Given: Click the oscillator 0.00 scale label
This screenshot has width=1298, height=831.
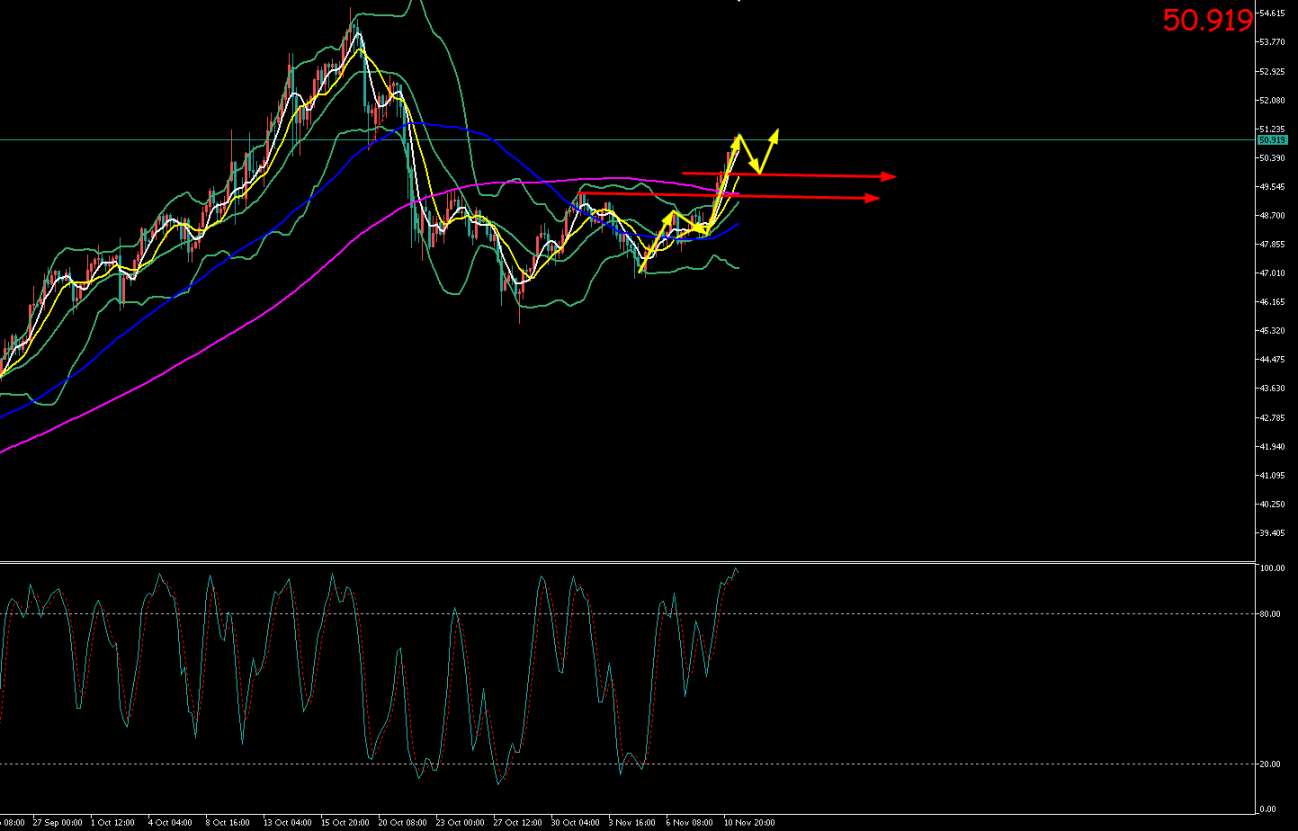Looking at the screenshot, I should click(1268, 809).
